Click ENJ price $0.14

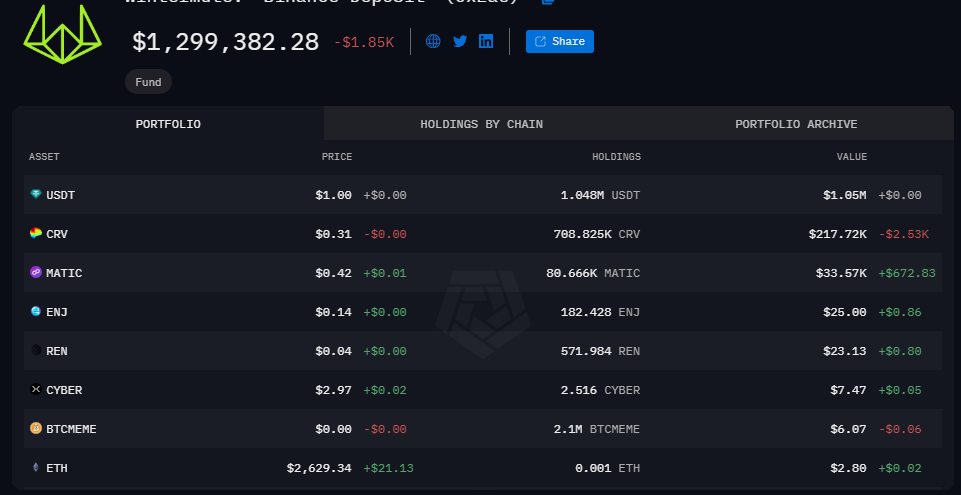333,312
